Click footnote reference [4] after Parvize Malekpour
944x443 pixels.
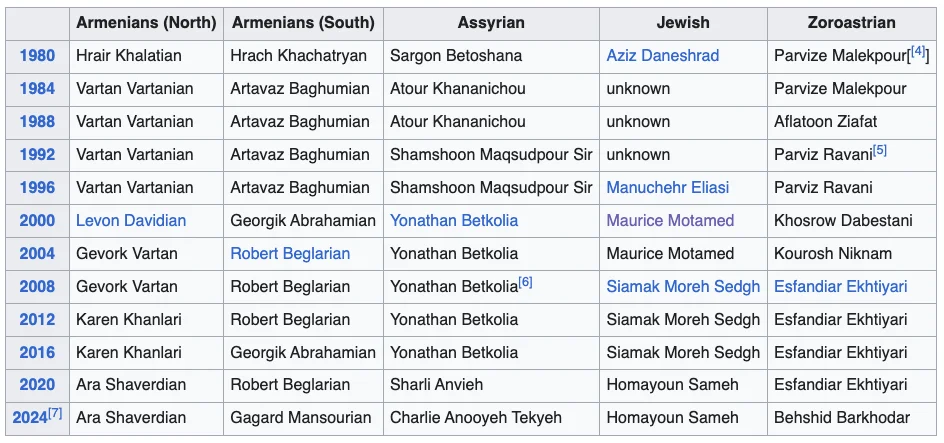coord(919,52)
